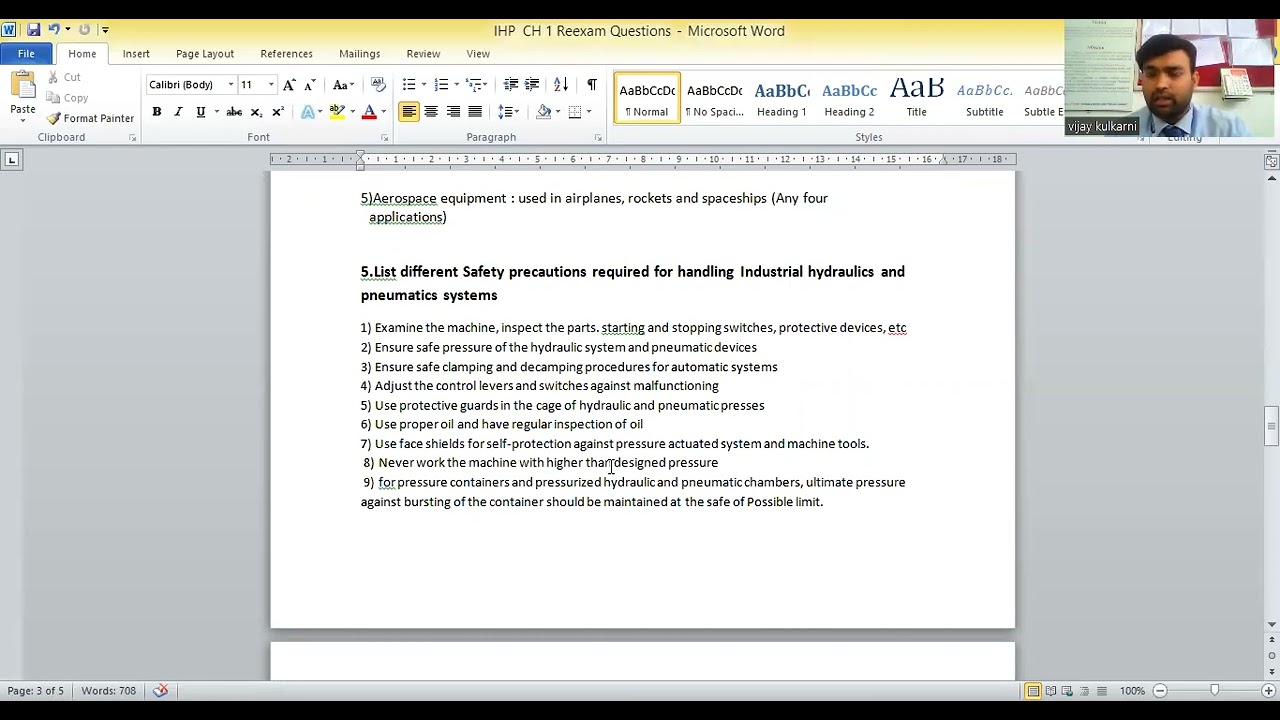Screen dimensions: 1280x720
Task: Decrease paragraph indent
Action: pos(511,85)
